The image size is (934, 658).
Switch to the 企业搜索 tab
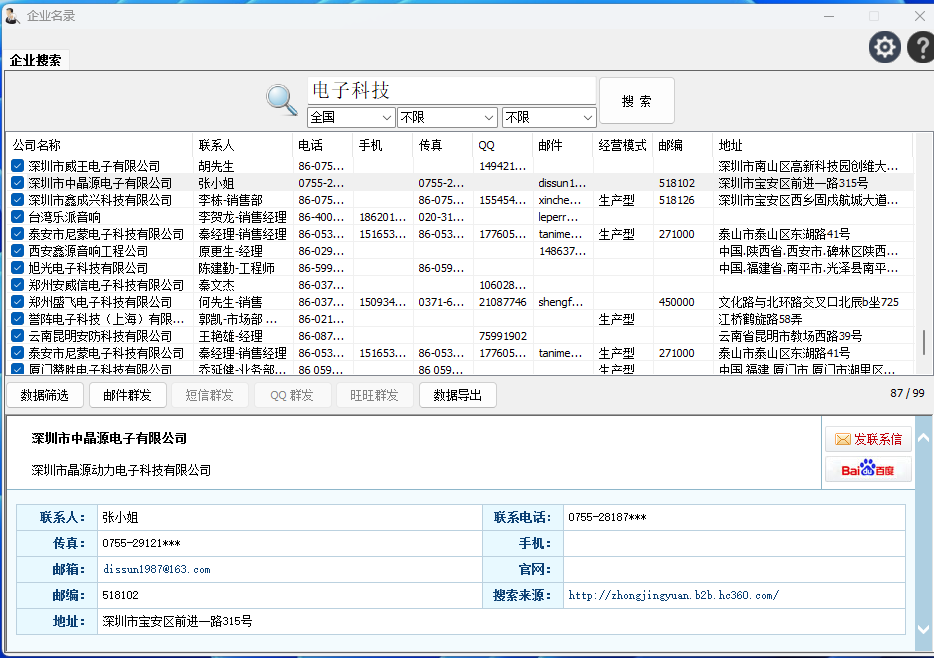click(36, 60)
